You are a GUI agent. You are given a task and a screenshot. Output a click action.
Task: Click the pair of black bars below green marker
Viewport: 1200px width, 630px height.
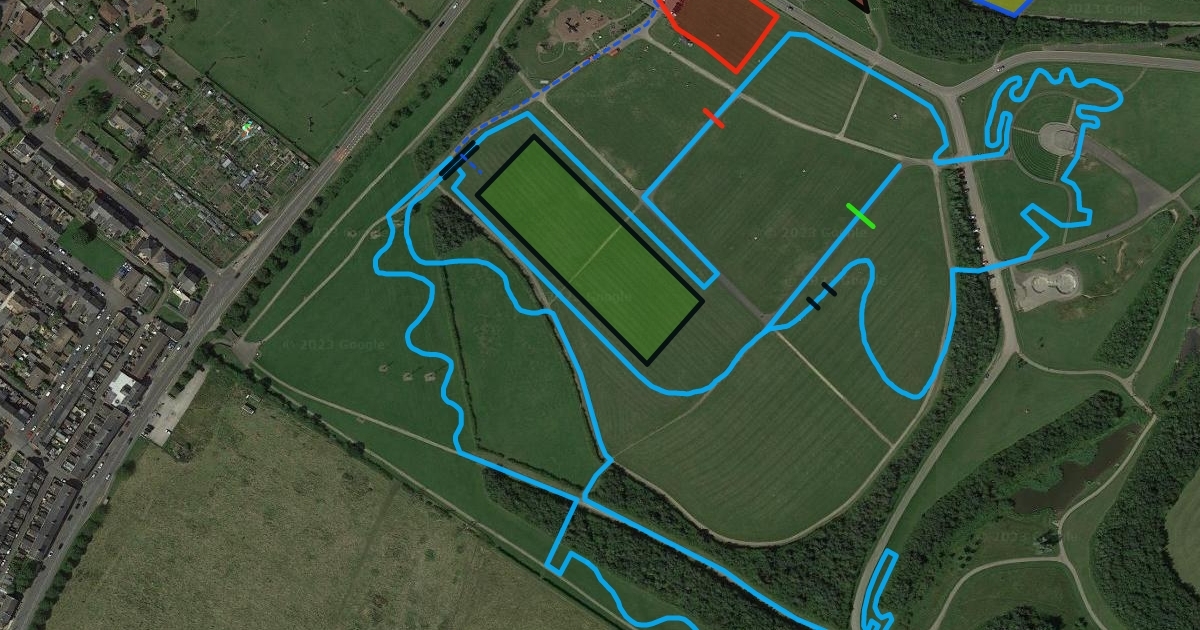tap(821, 296)
